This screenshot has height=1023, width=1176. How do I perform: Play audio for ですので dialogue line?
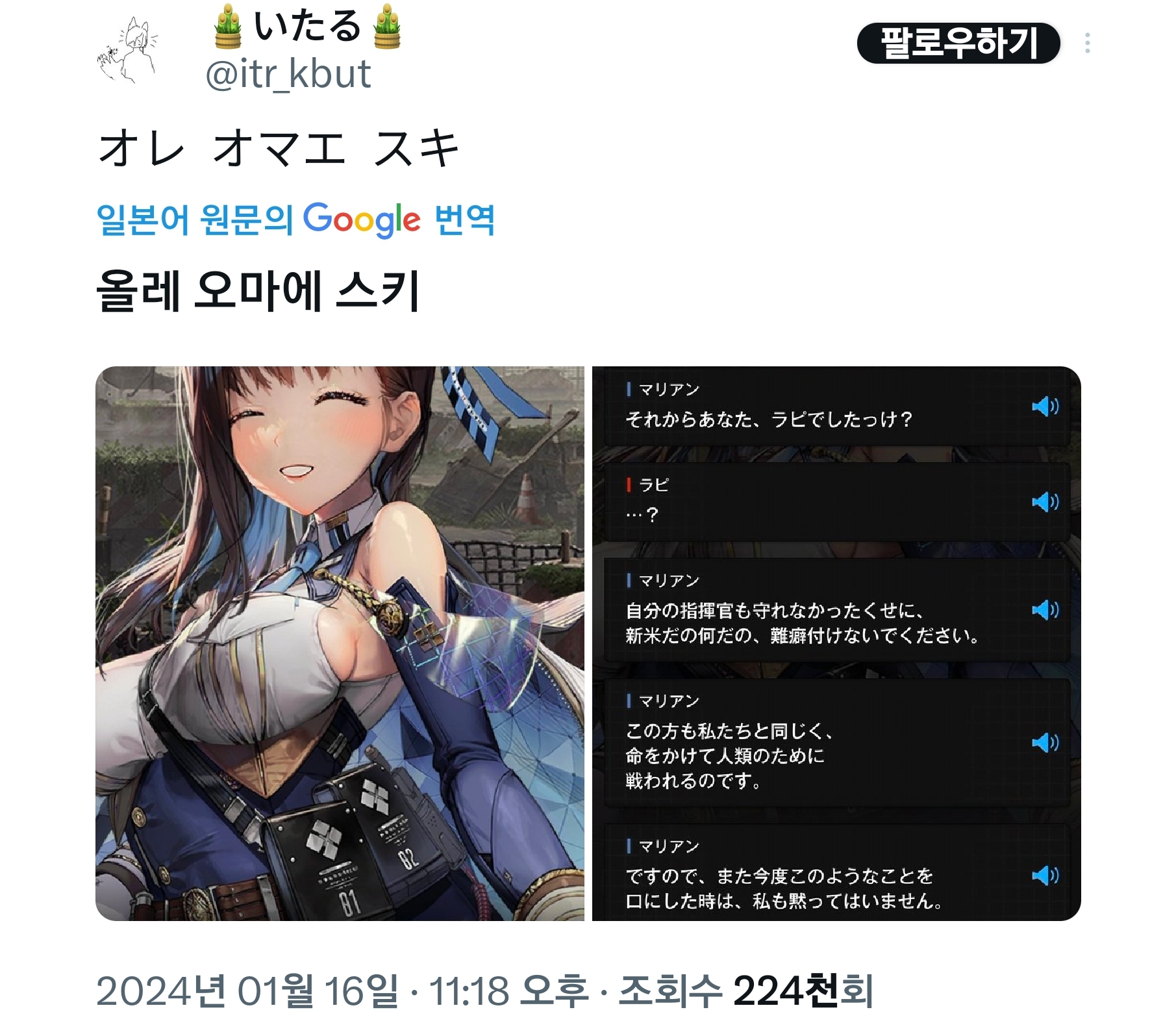1045,876
